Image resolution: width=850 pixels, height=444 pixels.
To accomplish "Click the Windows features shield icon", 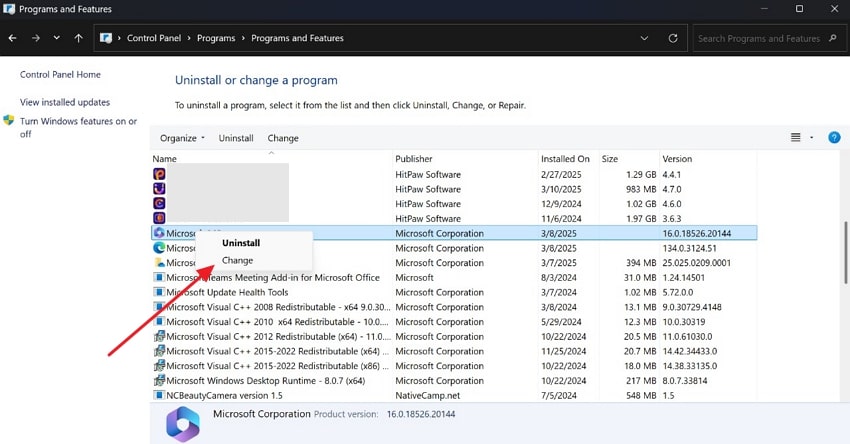I will 9,121.
